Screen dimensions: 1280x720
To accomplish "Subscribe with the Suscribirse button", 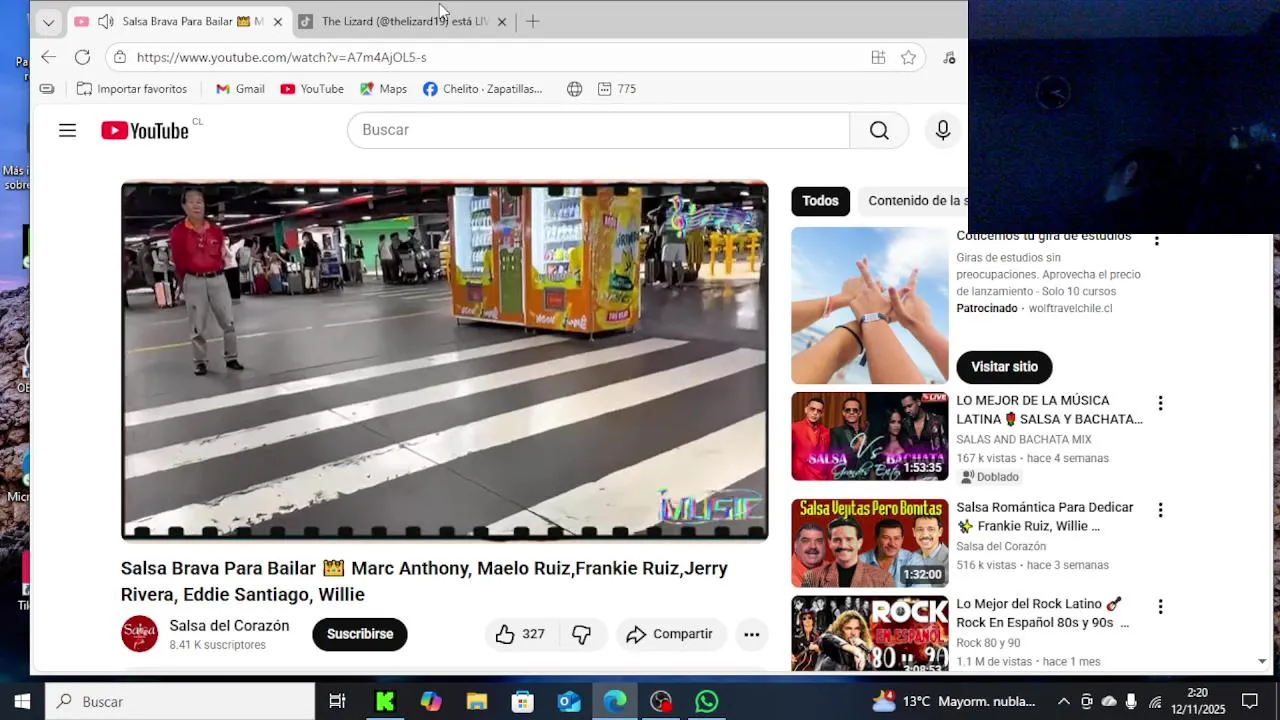I will pos(360,634).
